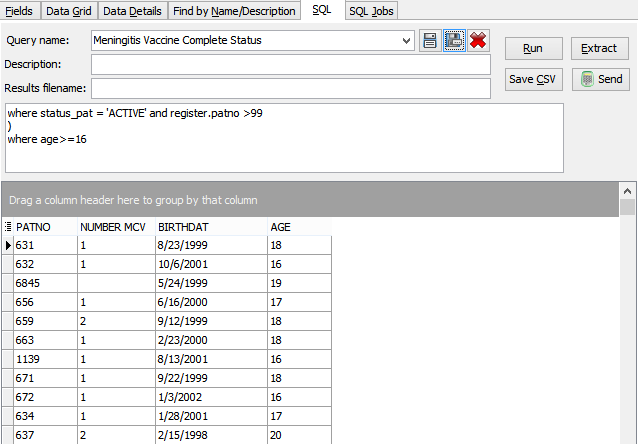Open the Query name dropdown arrow
638x444 pixels.
[406, 41]
